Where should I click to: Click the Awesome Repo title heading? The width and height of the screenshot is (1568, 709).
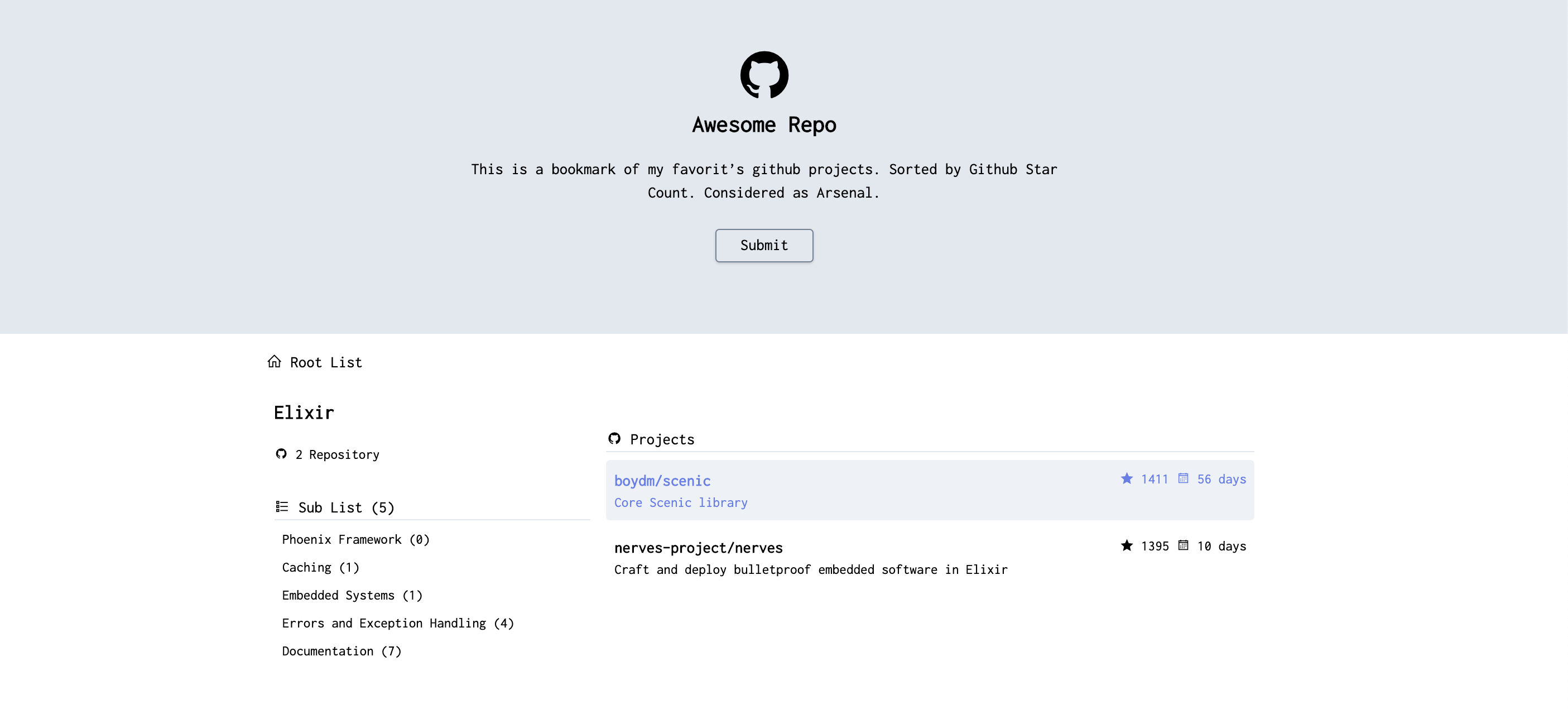(x=764, y=125)
